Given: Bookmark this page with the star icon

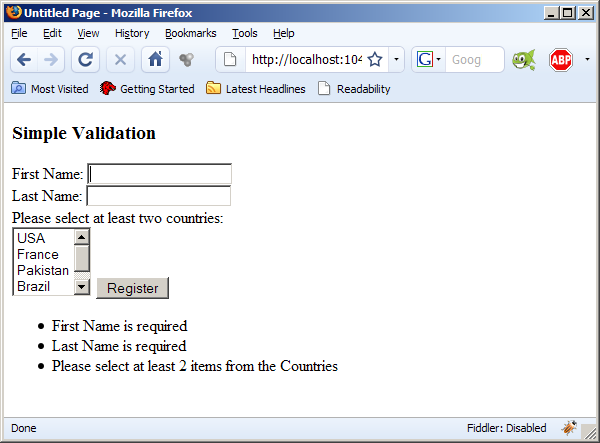Looking at the screenshot, I should (375, 59).
